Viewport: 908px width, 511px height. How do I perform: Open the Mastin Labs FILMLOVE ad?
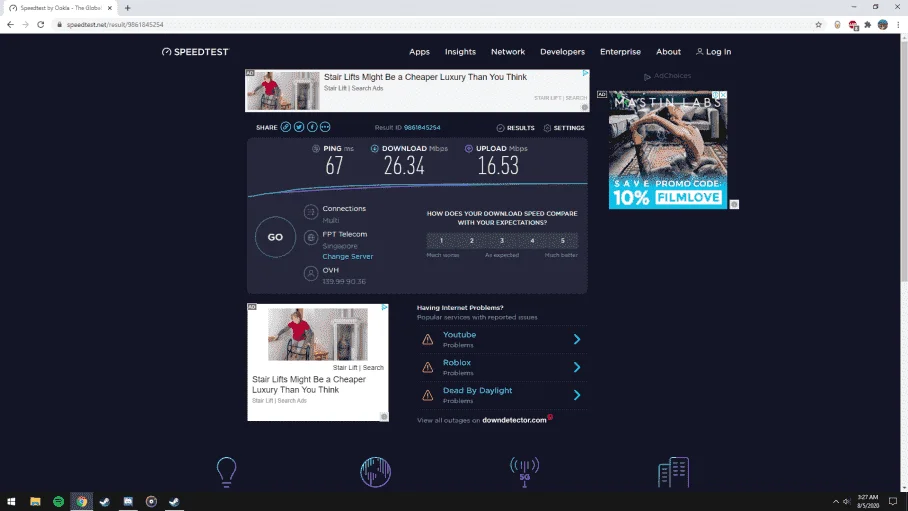[668, 149]
